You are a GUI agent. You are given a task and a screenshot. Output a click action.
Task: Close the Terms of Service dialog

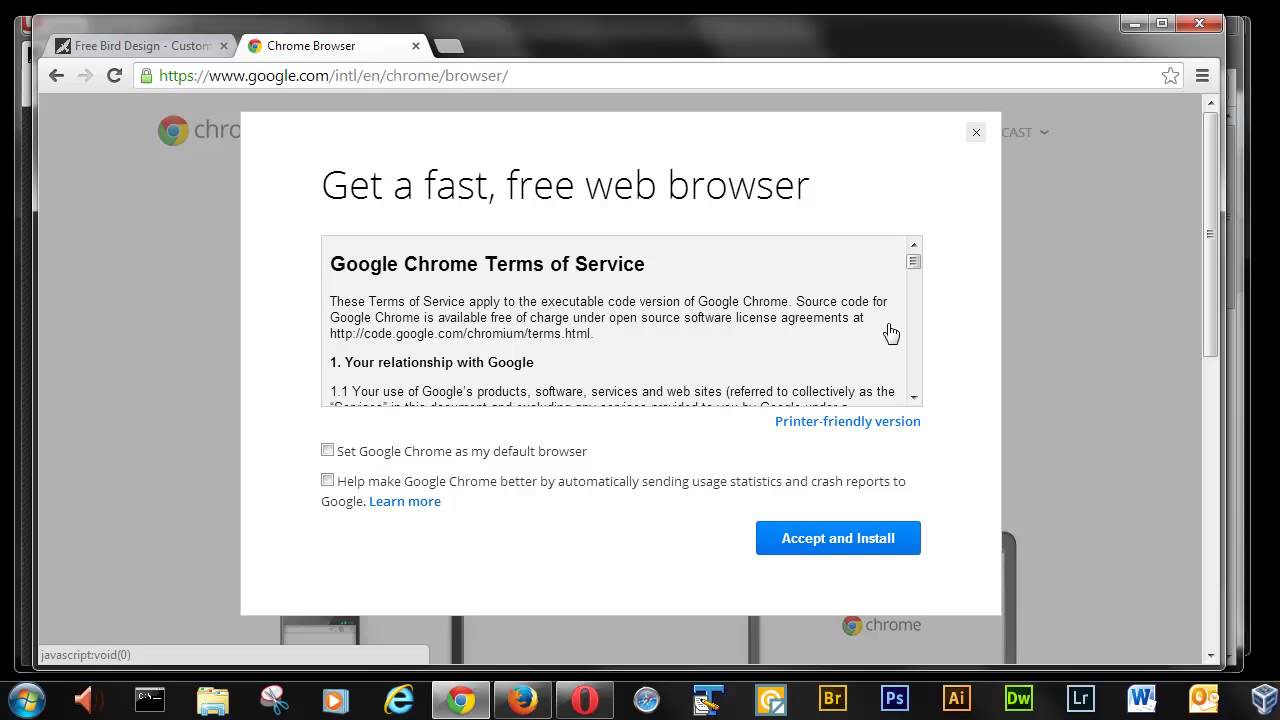(x=976, y=132)
